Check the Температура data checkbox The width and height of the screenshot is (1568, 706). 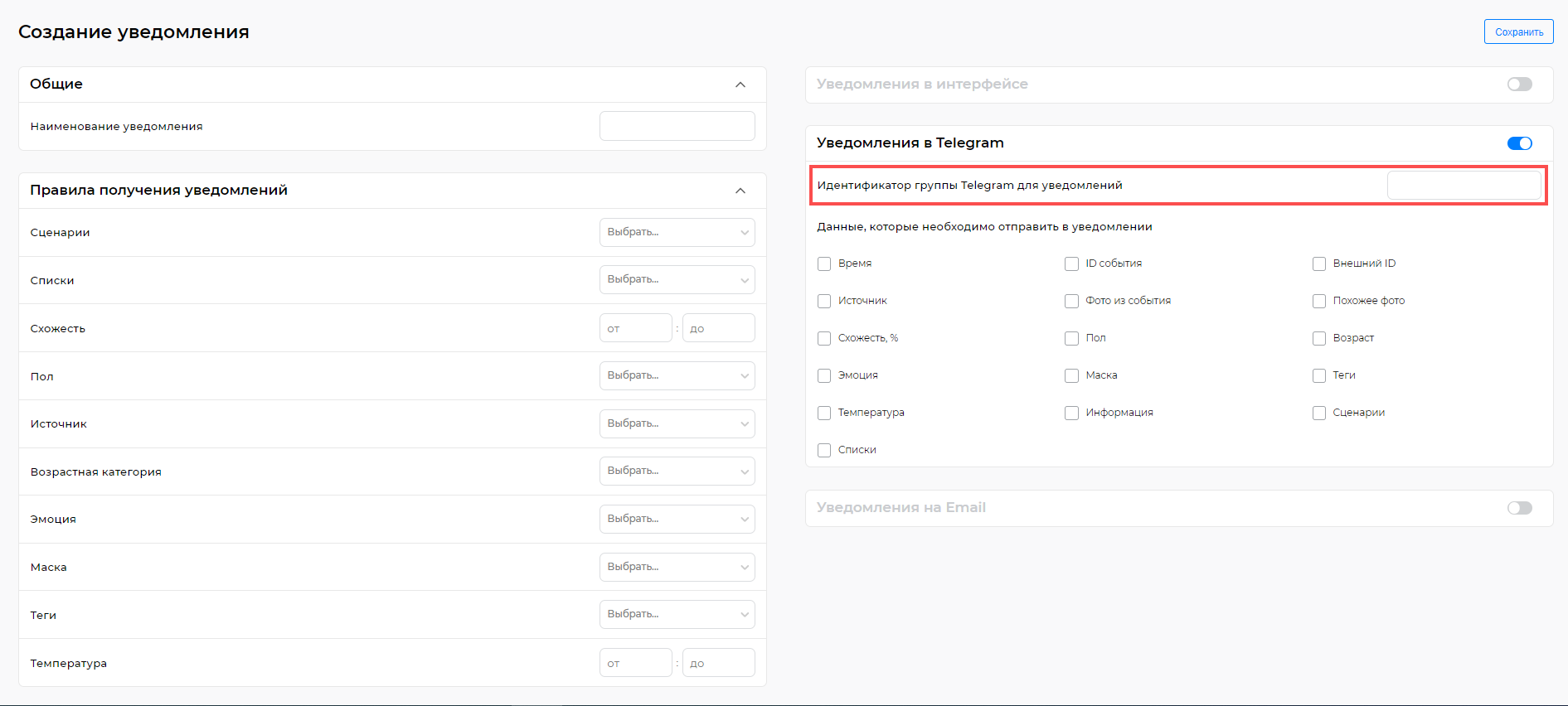[x=824, y=413]
